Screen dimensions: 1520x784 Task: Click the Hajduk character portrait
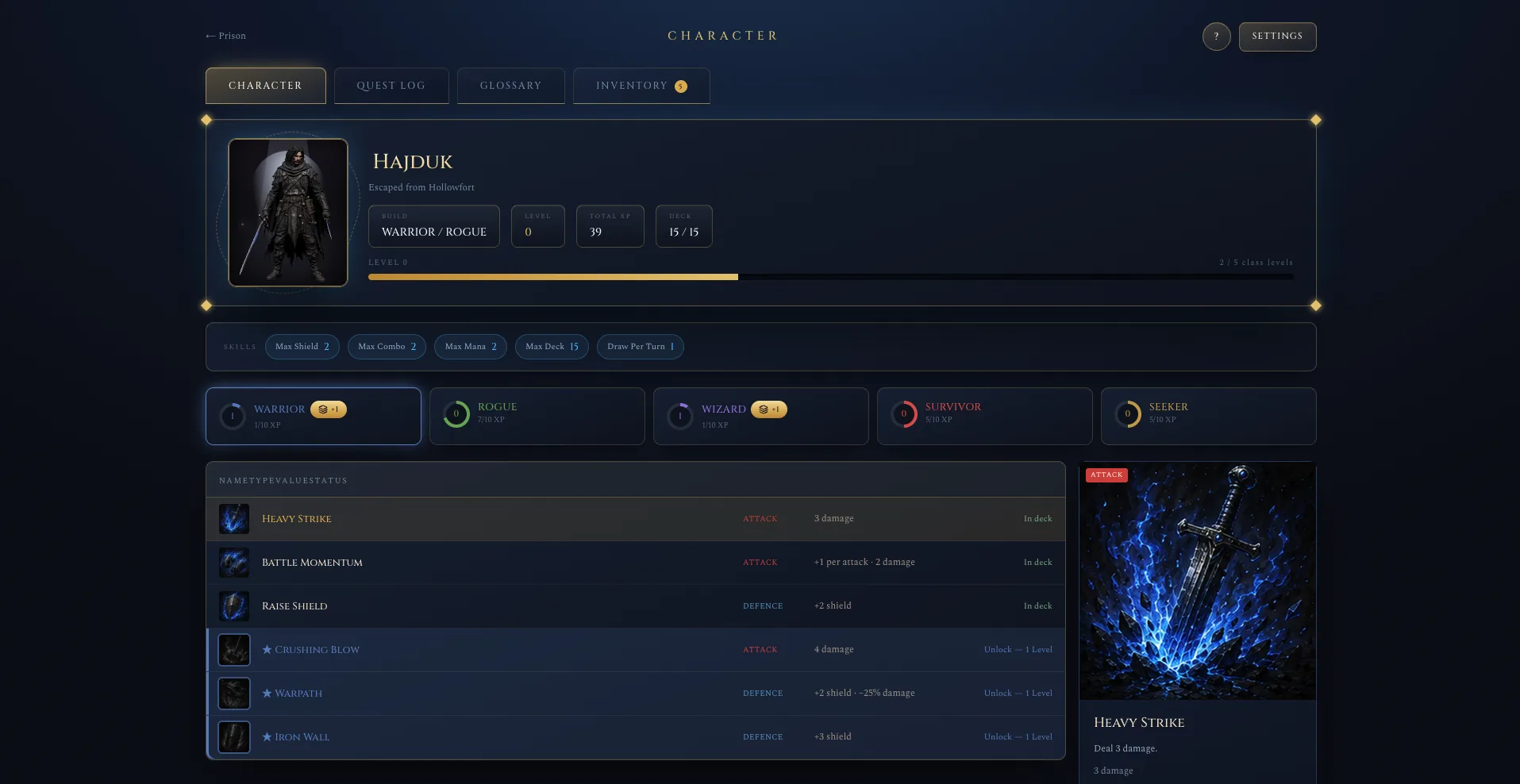point(288,213)
